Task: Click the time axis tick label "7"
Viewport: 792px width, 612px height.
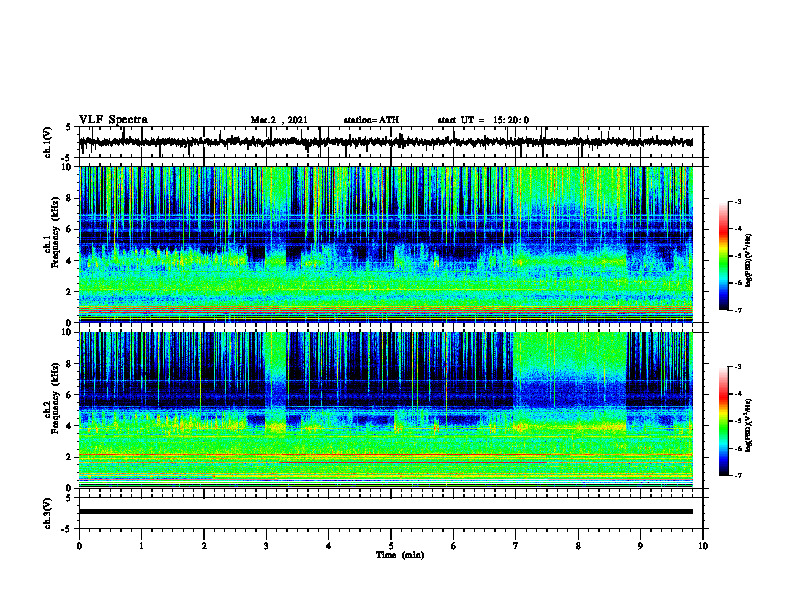Action: click(x=516, y=546)
